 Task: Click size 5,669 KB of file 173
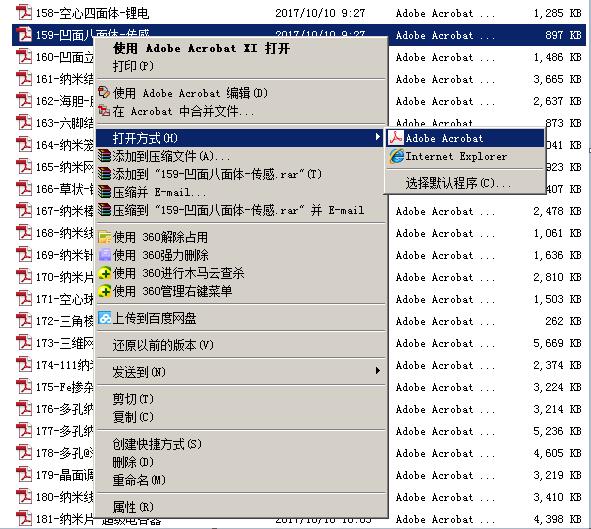557,343
